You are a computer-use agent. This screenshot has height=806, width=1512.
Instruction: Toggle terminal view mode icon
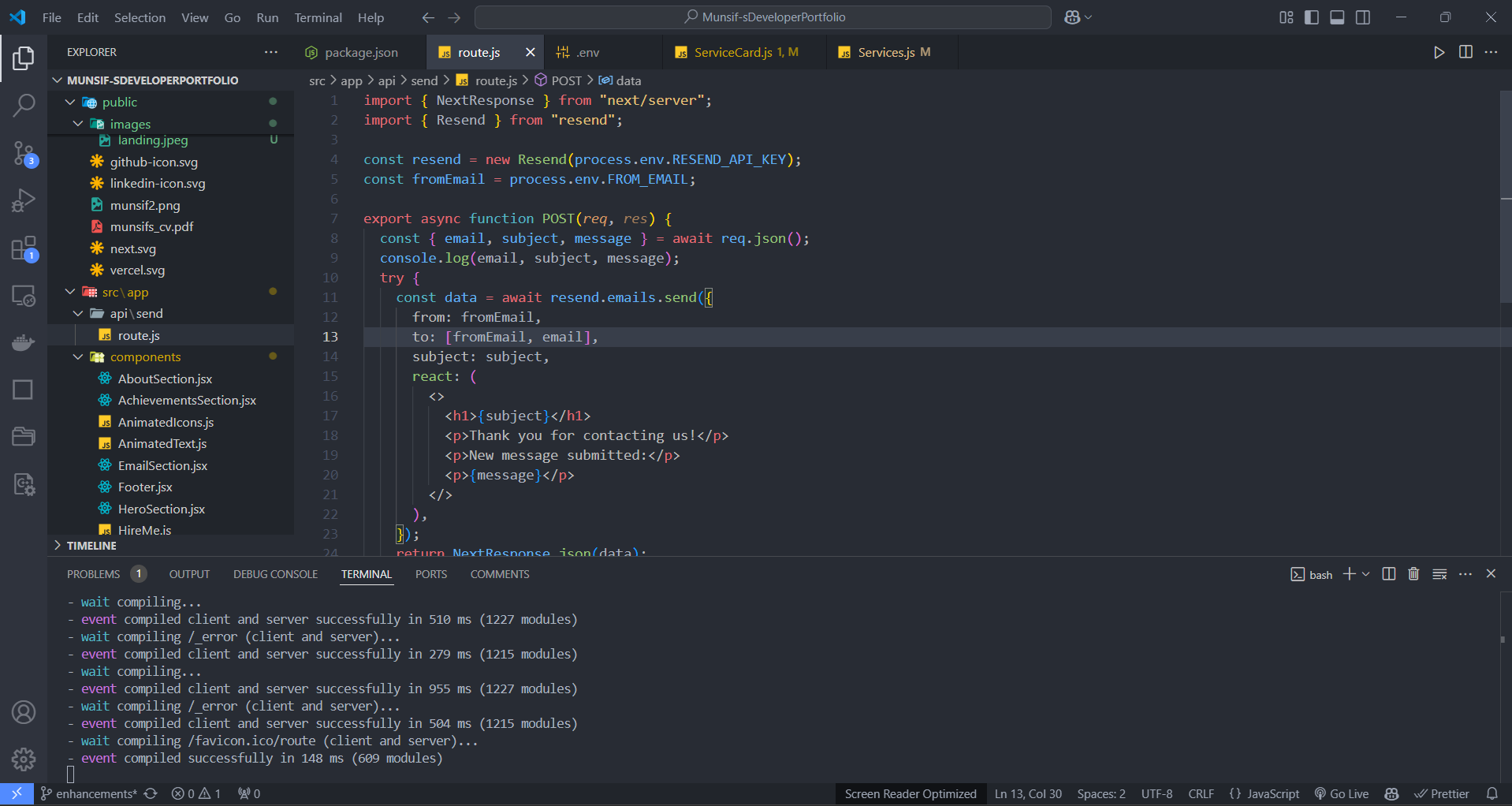[1439, 574]
